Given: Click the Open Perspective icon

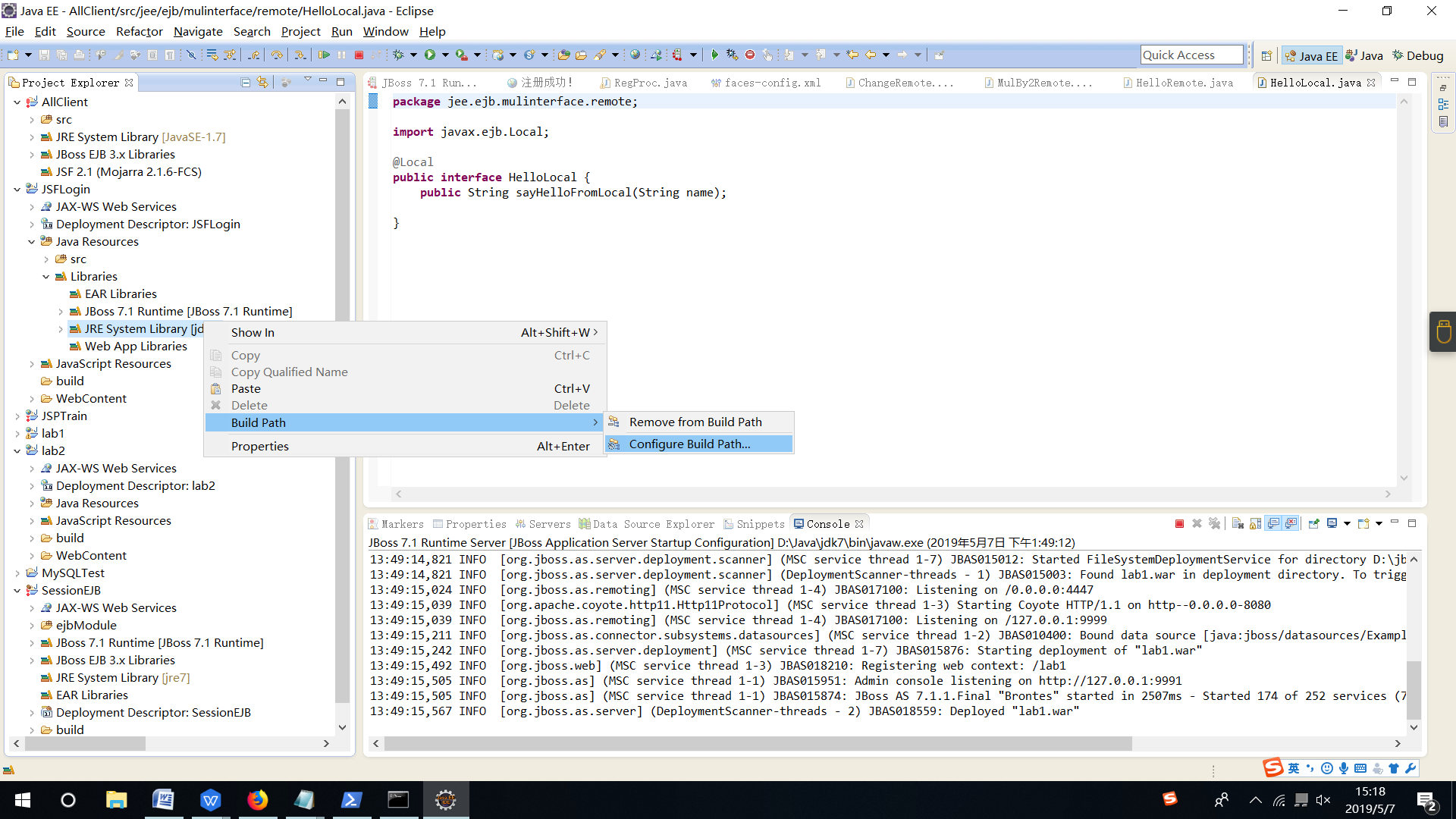Looking at the screenshot, I should 1266,55.
